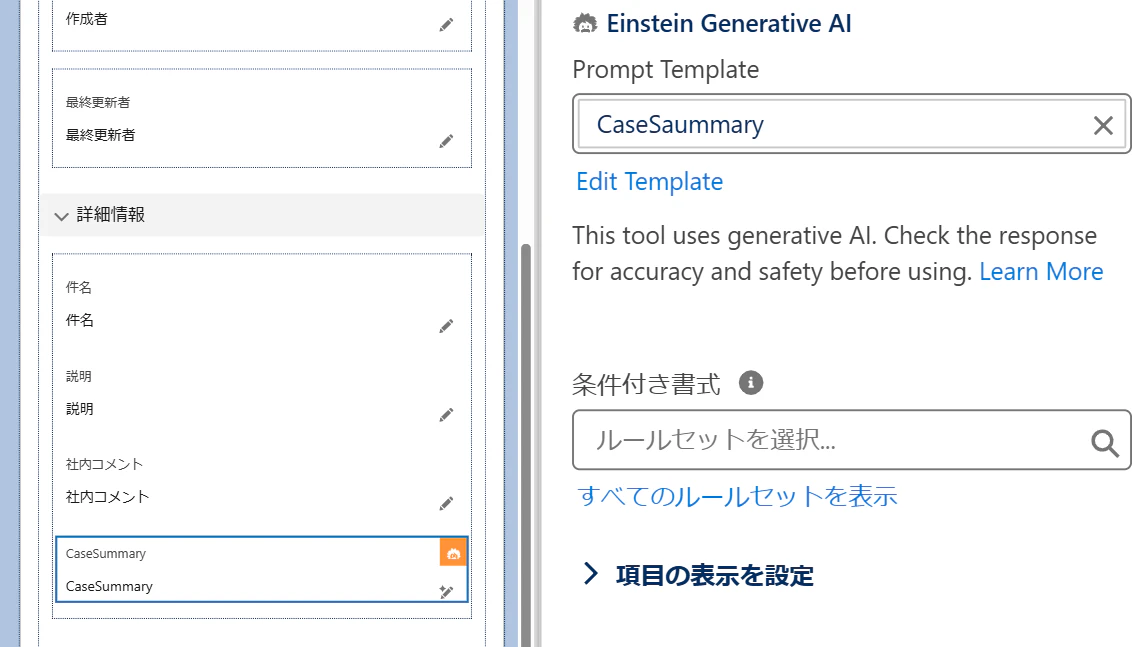Click the Einstein Generative AI header icon
This screenshot has width=1141, height=647.
click(x=585, y=24)
